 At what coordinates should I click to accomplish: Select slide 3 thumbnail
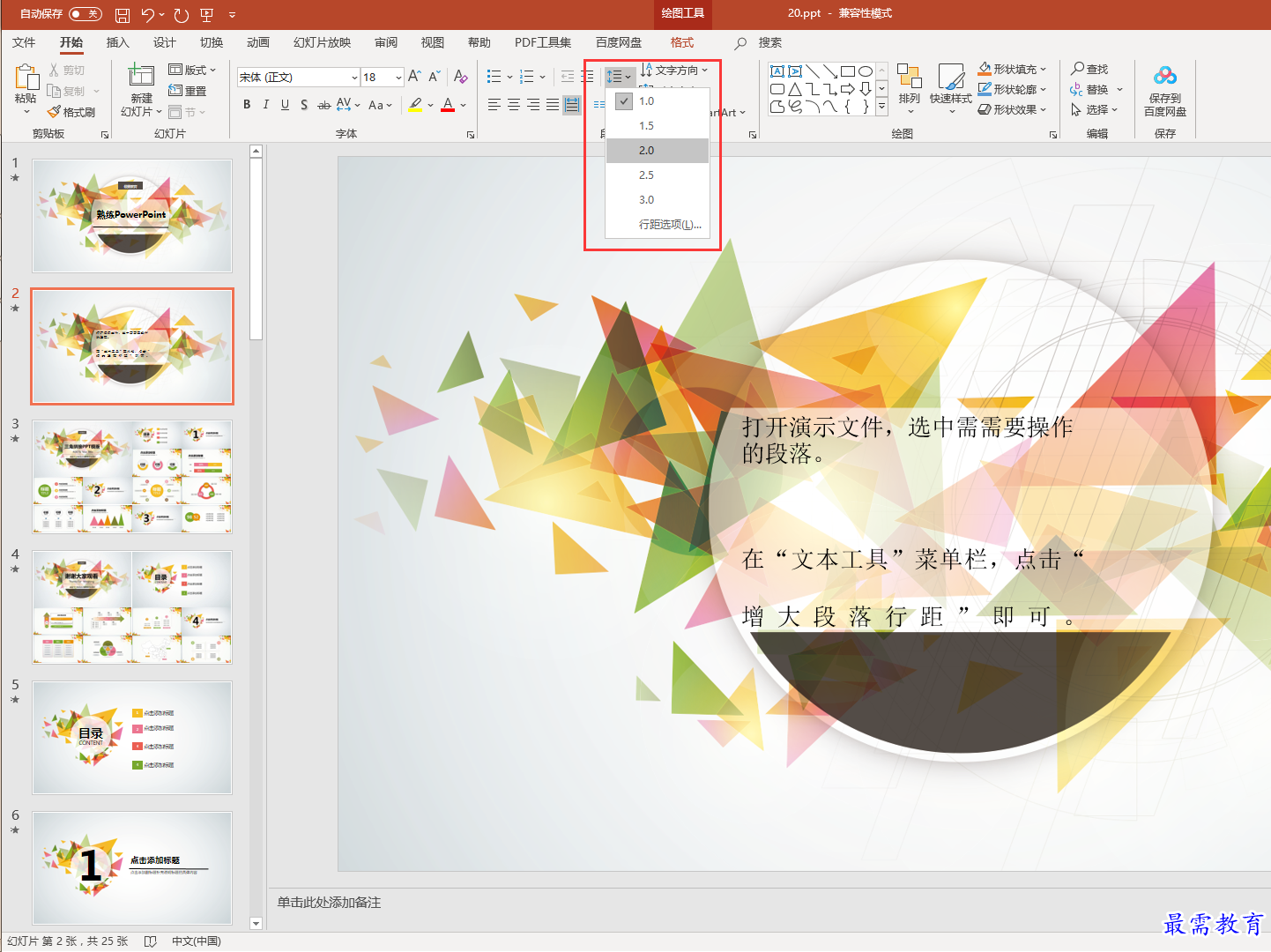tap(132, 476)
